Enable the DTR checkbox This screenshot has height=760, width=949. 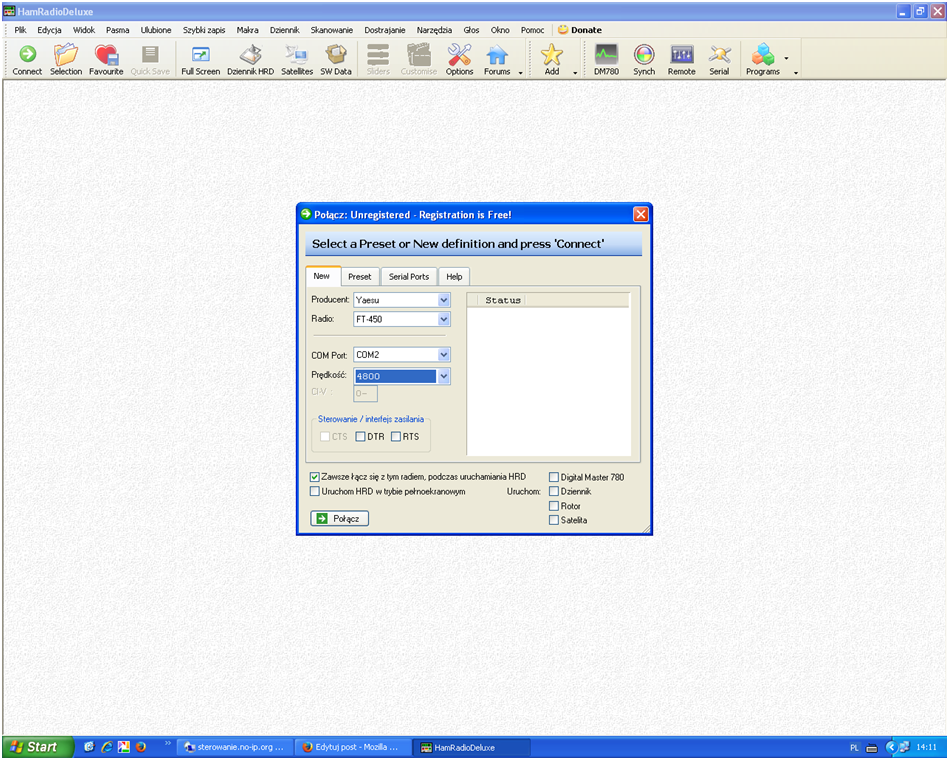coord(360,436)
